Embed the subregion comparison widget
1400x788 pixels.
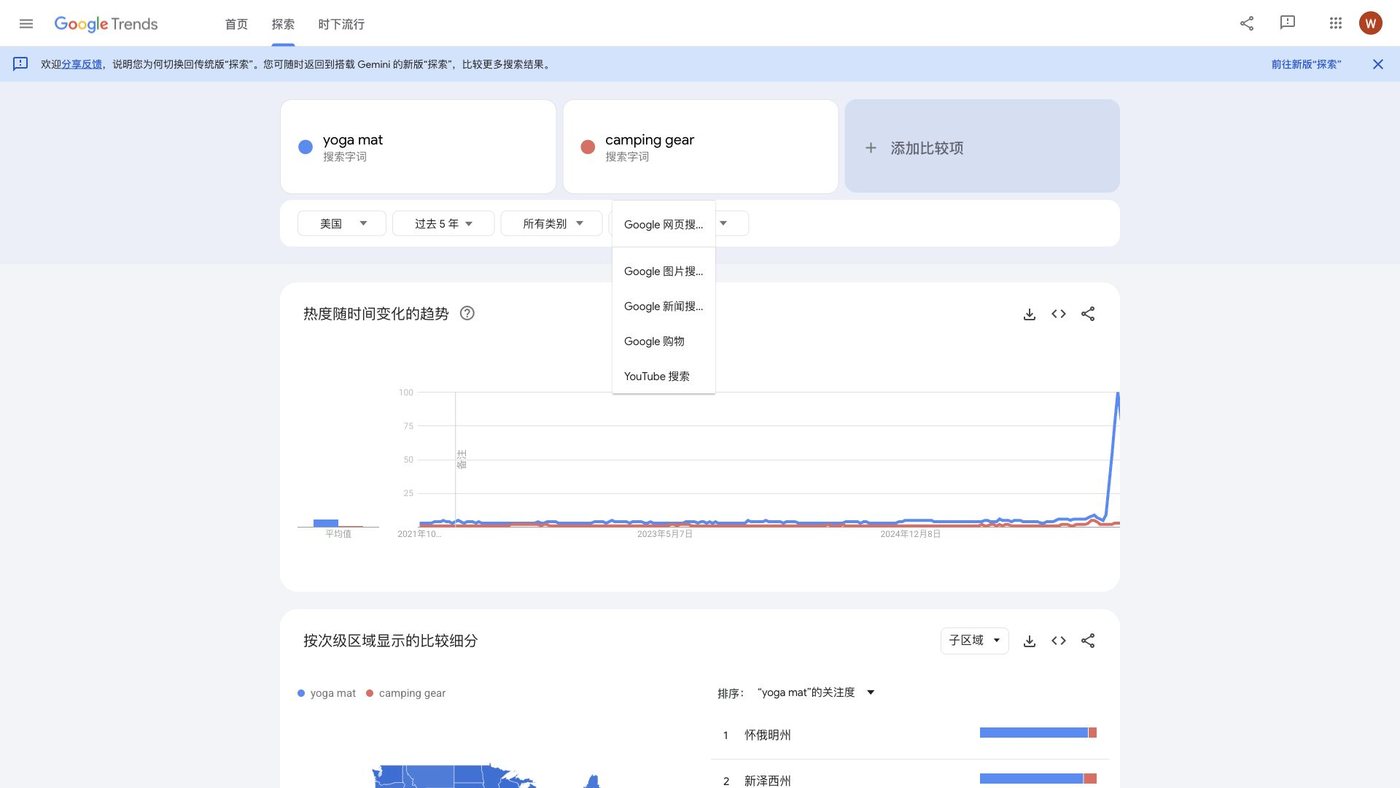click(x=1059, y=641)
